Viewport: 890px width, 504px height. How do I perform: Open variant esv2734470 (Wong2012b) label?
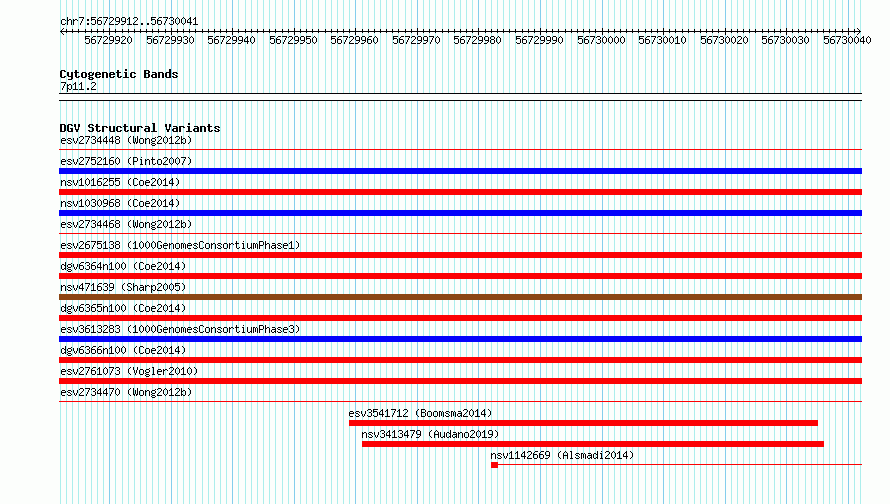coord(126,392)
